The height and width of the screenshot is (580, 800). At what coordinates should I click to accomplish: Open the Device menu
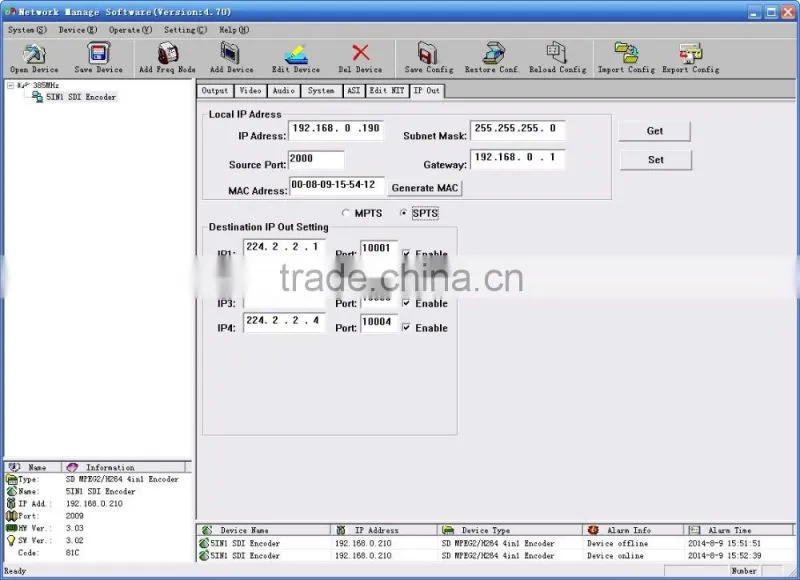pyautogui.click(x=78, y=30)
